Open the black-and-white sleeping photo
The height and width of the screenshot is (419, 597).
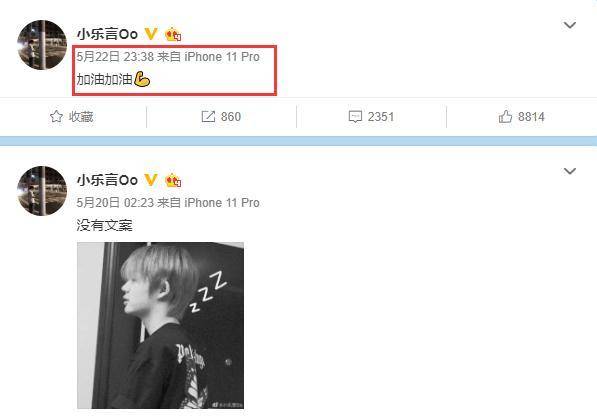(160, 325)
